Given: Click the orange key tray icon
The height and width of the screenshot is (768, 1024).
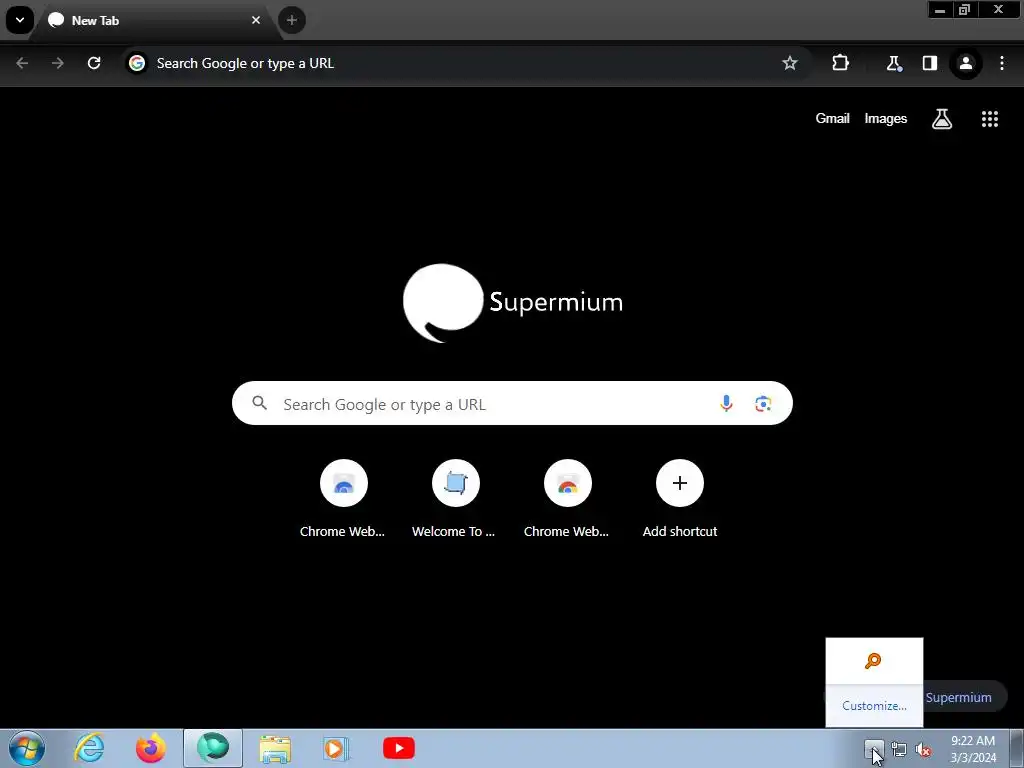Looking at the screenshot, I should point(873,661).
